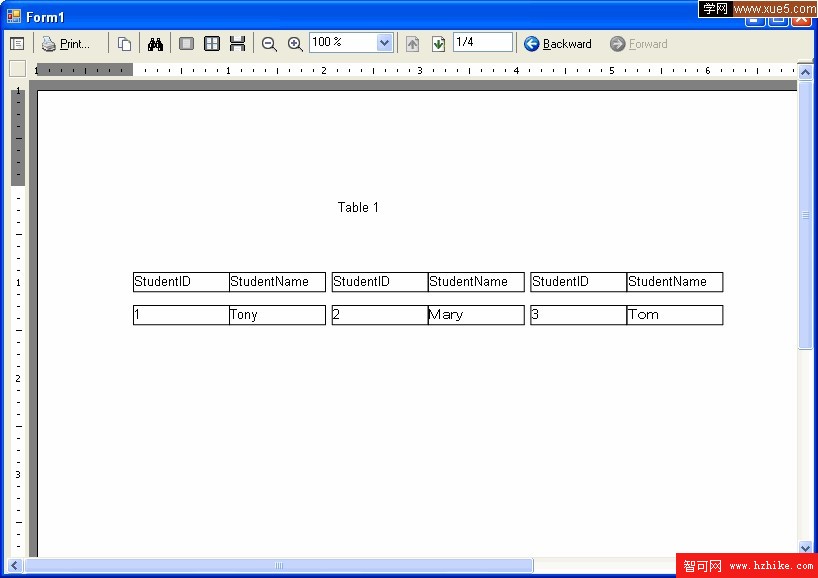Viewport: 818px width, 578px height.
Task: Open Find with the binoculars icon
Action: tap(155, 44)
